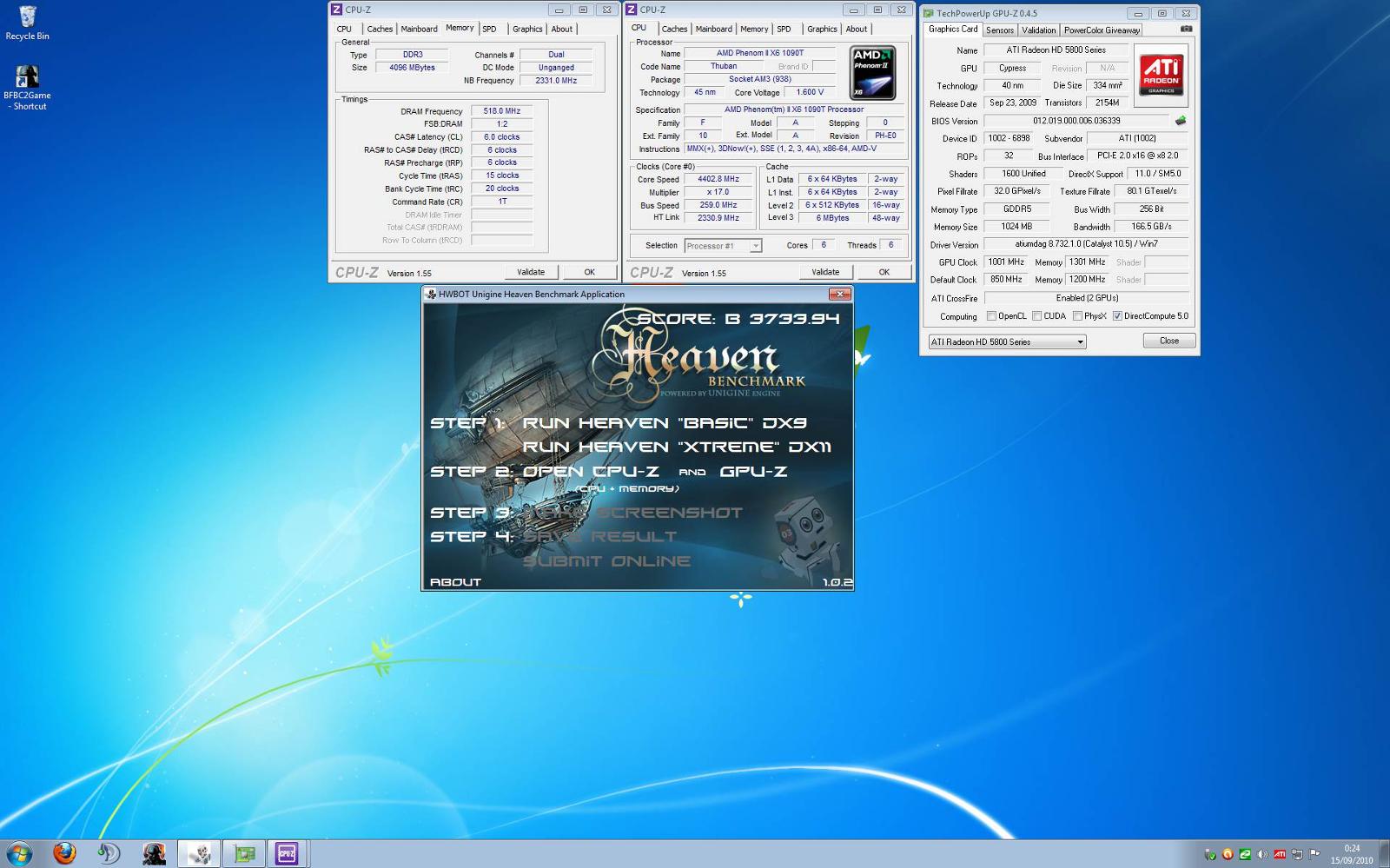Viewport: 1390px width, 868px height.
Task: Click the Specification AMD Phenom II X6 1090T field
Action: point(794,109)
